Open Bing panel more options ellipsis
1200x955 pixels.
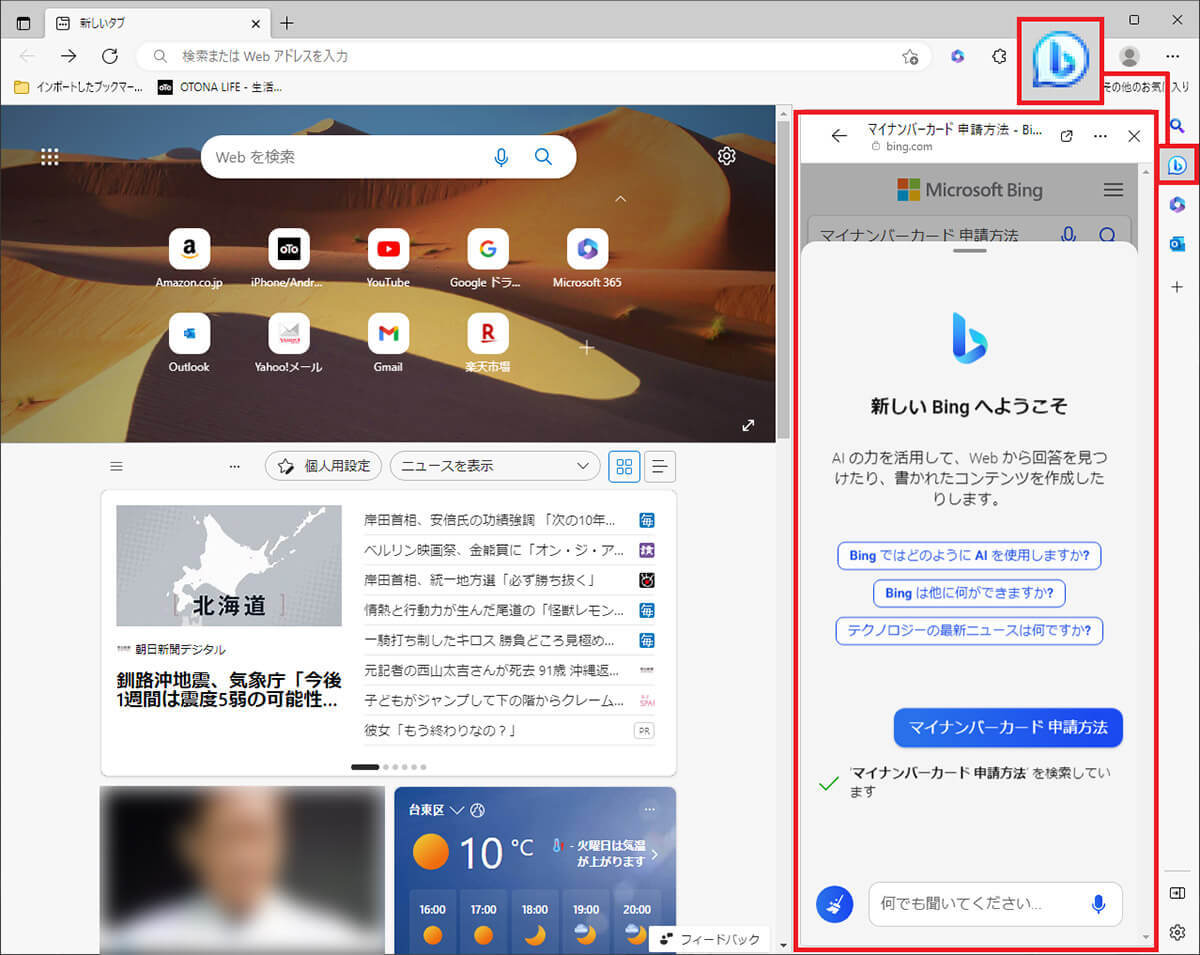[x=1100, y=136]
